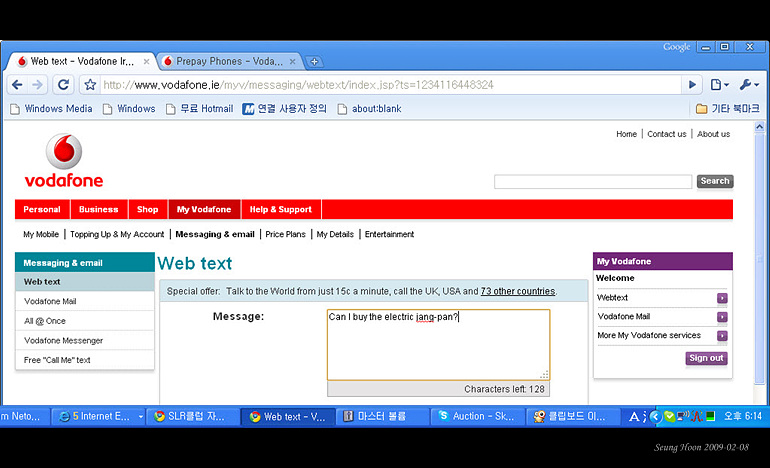Open 5 Internet Explorer taskbar group
The height and width of the screenshot is (468, 770).
98,416
